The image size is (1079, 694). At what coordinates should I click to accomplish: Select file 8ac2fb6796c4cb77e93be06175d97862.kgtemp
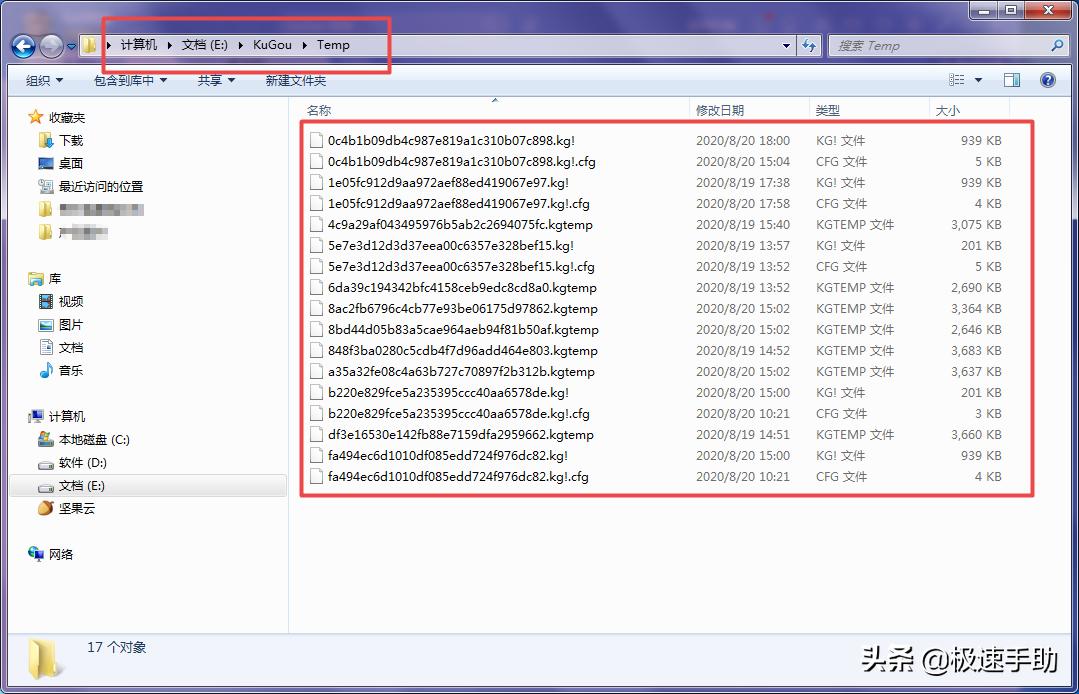click(x=463, y=308)
